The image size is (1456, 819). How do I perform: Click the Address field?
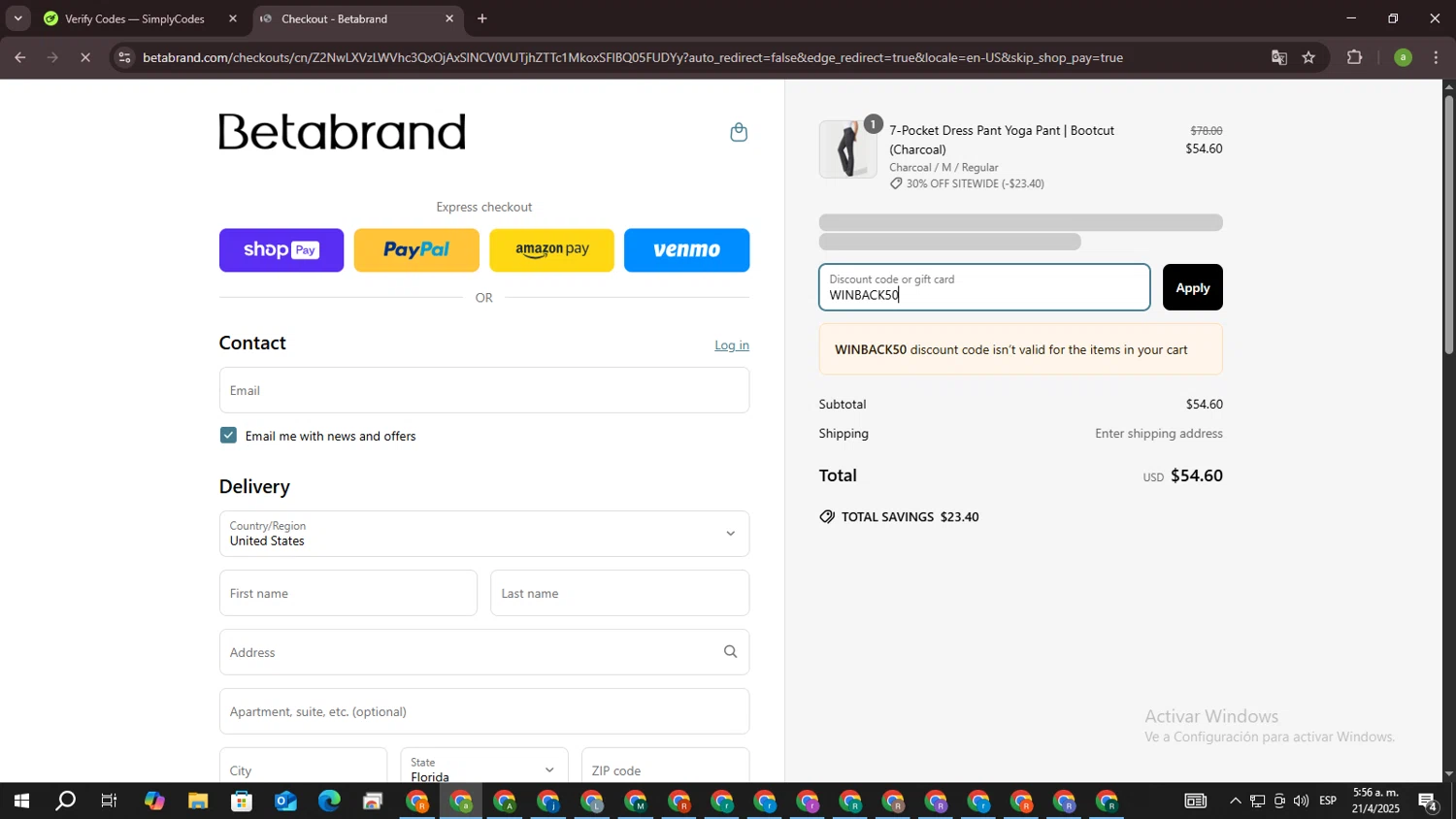click(484, 652)
